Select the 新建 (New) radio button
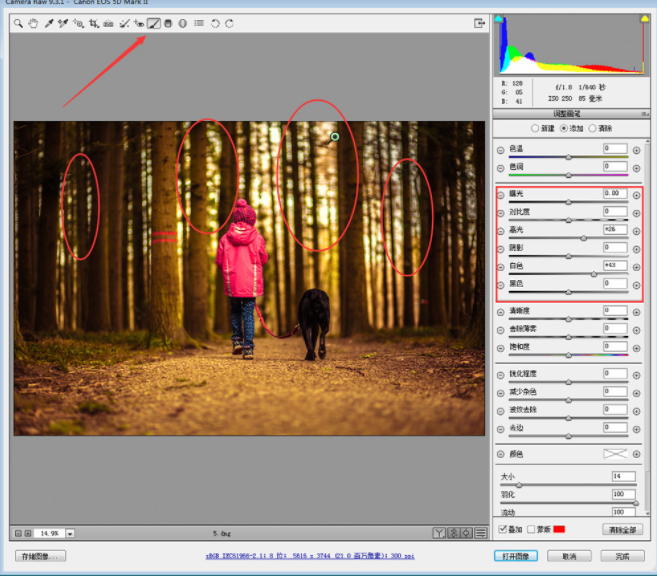657x576 pixels. coord(535,129)
